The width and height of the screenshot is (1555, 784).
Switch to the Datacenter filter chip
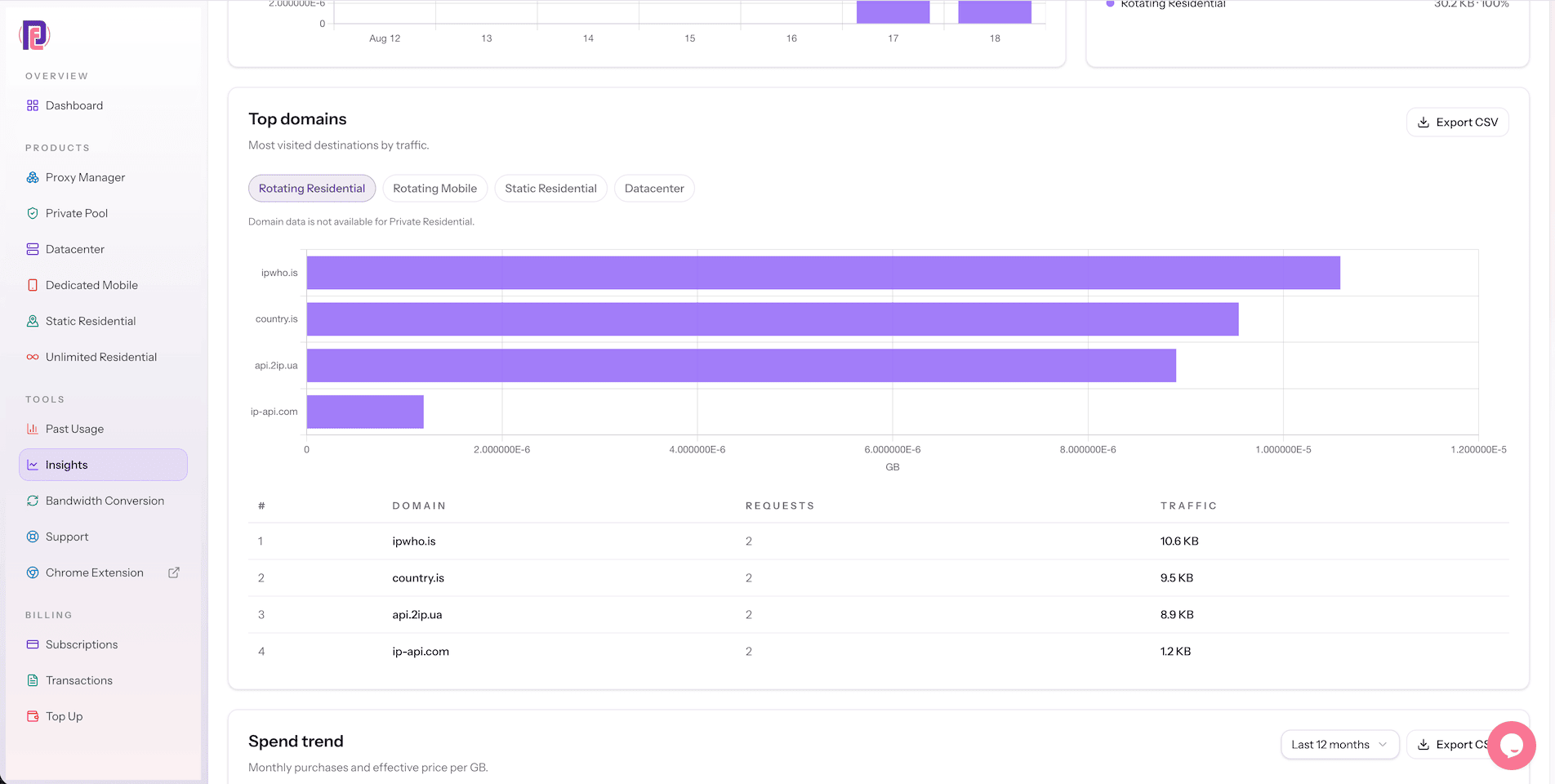[654, 189]
